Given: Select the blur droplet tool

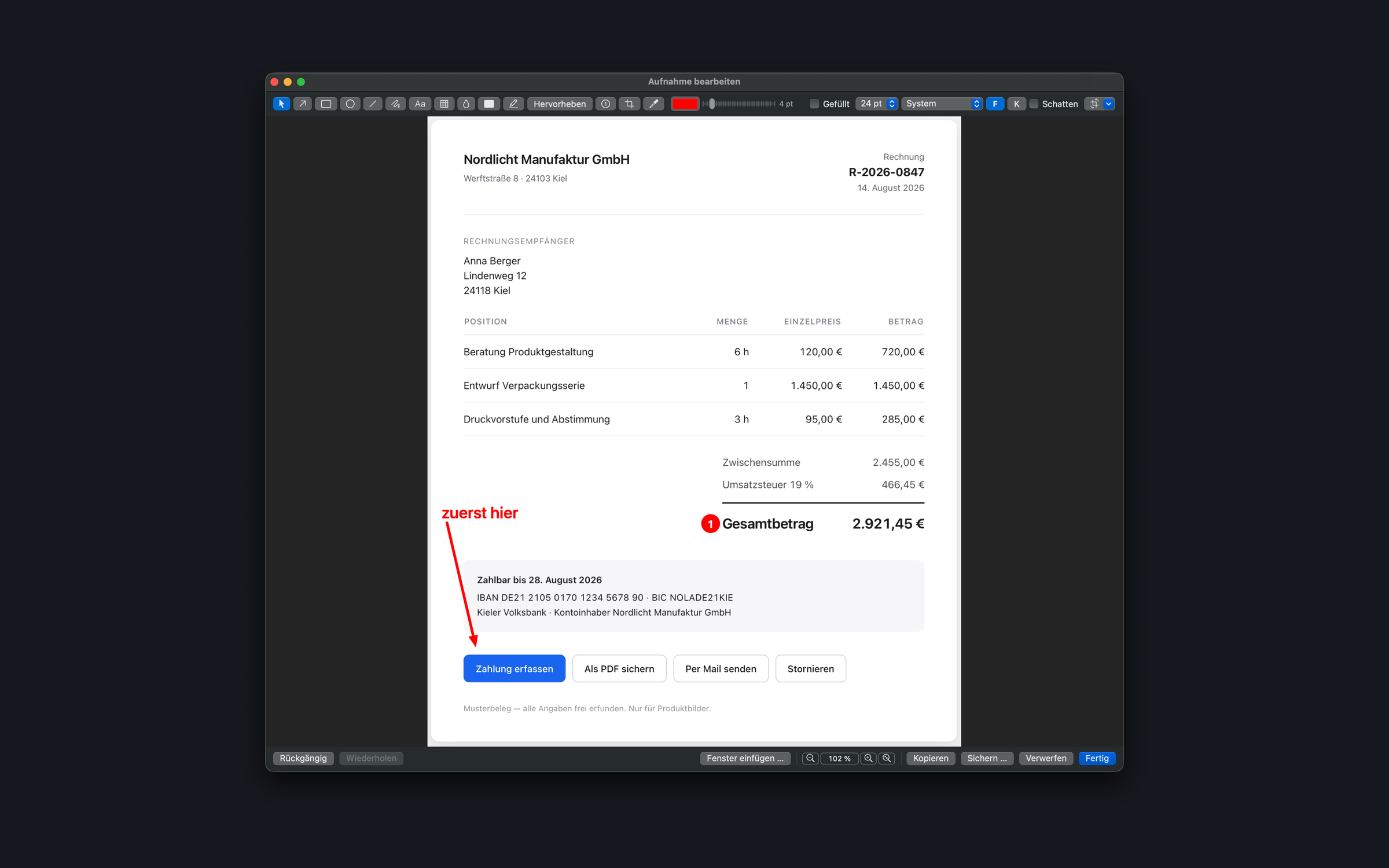Looking at the screenshot, I should coord(466,104).
